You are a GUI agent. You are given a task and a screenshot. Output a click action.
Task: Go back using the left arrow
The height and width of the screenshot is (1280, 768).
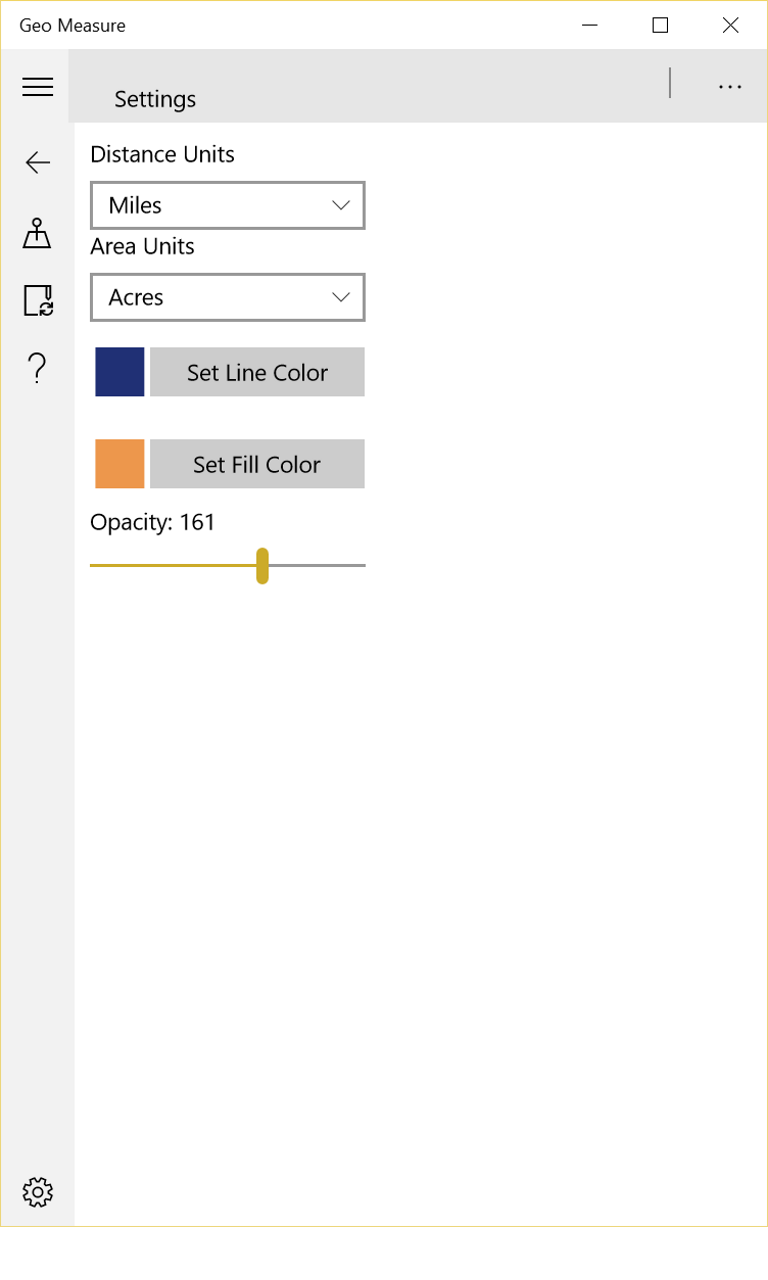point(37,162)
